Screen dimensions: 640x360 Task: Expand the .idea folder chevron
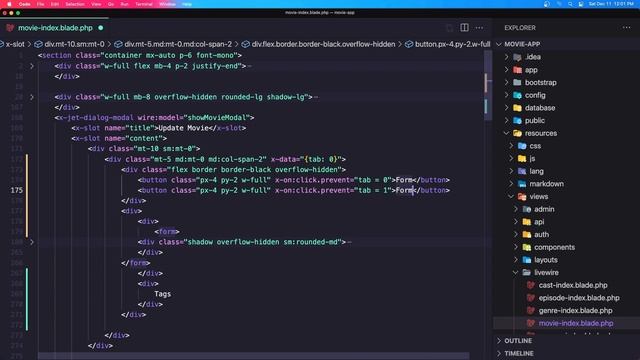[507, 57]
